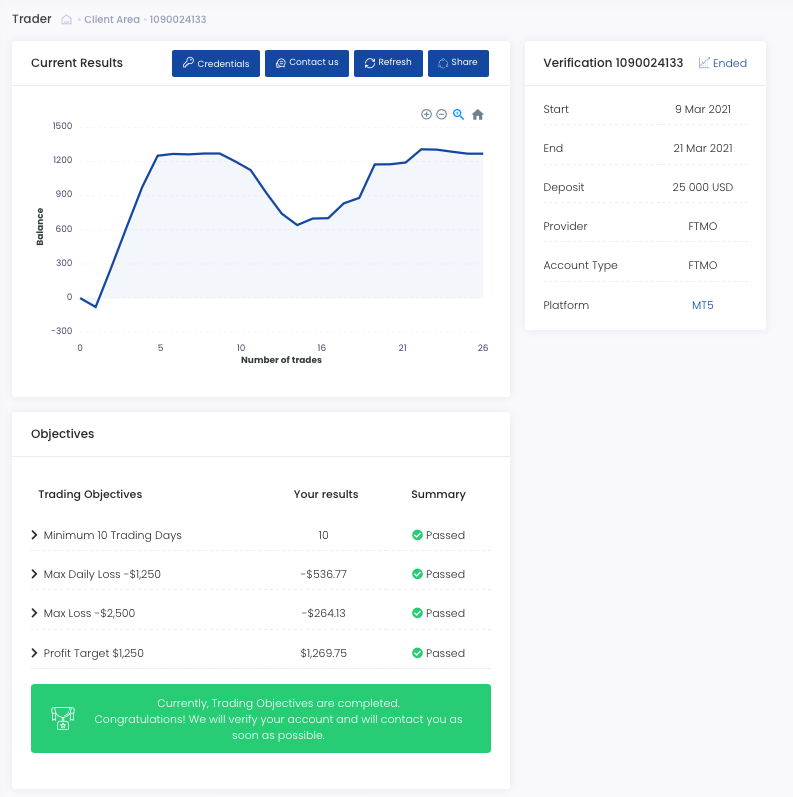Expand the Minimum 10 Trading Days objective
793x797 pixels.
point(35,536)
